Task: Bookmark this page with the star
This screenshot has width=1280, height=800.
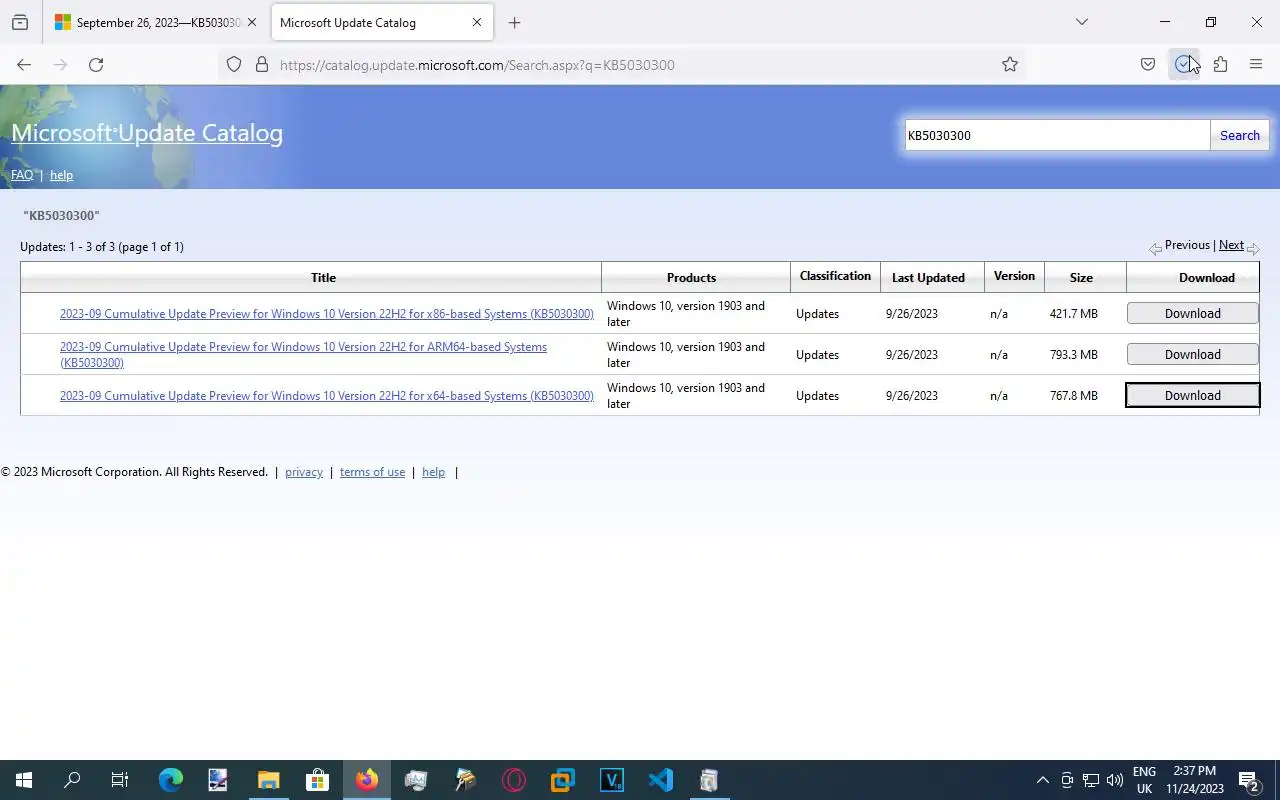Action: [1010, 65]
